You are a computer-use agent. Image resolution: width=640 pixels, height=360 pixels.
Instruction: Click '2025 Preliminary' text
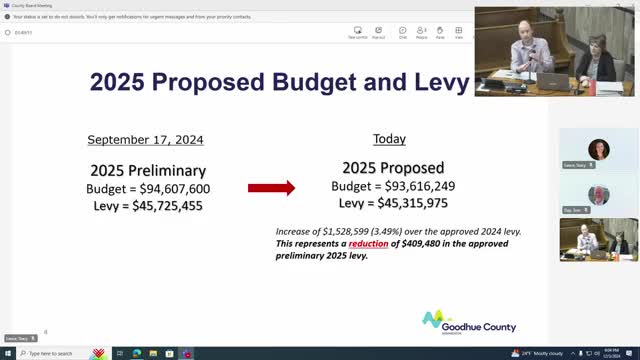148,171
